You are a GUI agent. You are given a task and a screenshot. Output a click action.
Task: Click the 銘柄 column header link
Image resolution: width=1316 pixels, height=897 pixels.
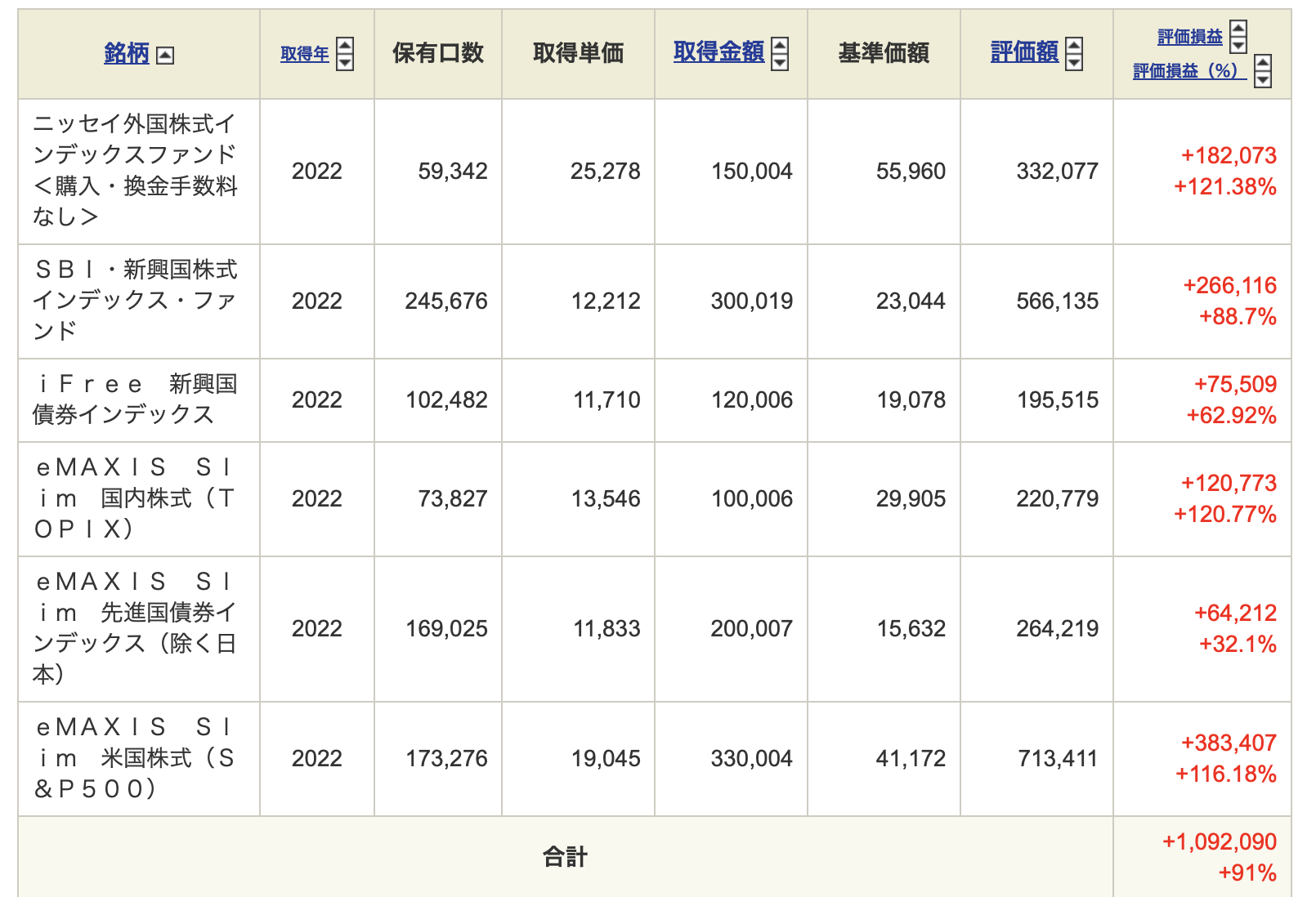127,54
